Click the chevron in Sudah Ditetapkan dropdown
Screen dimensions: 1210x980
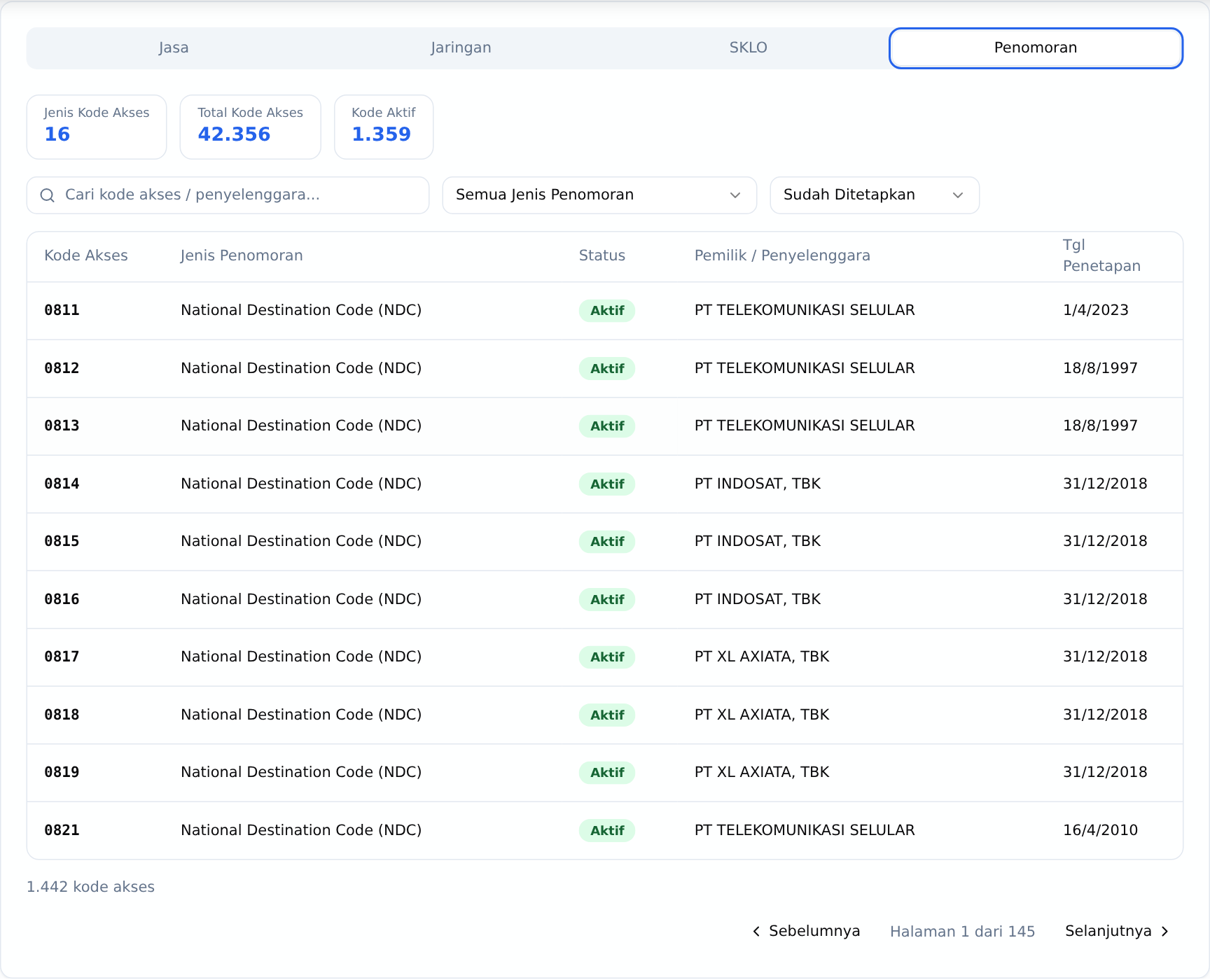pyautogui.click(x=958, y=195)
